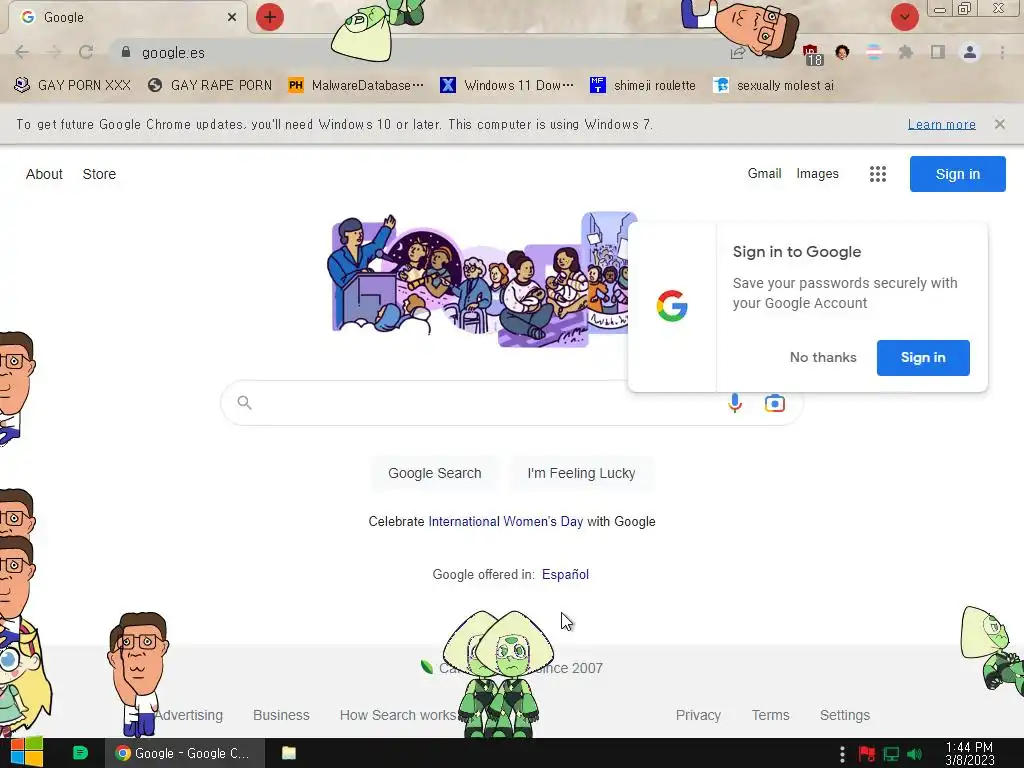
Task: Click the I'm Feeling Lucky button
Action: pos(581,473)
